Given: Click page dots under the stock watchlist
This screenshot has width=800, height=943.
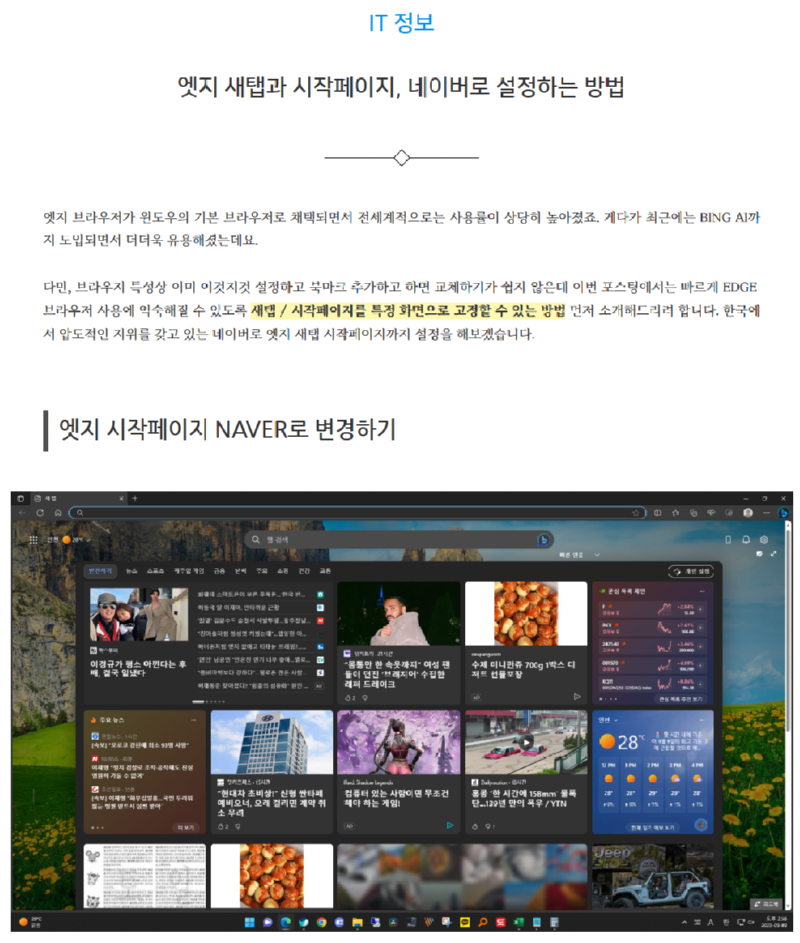Looking at the screenshot, I should 608,699.
